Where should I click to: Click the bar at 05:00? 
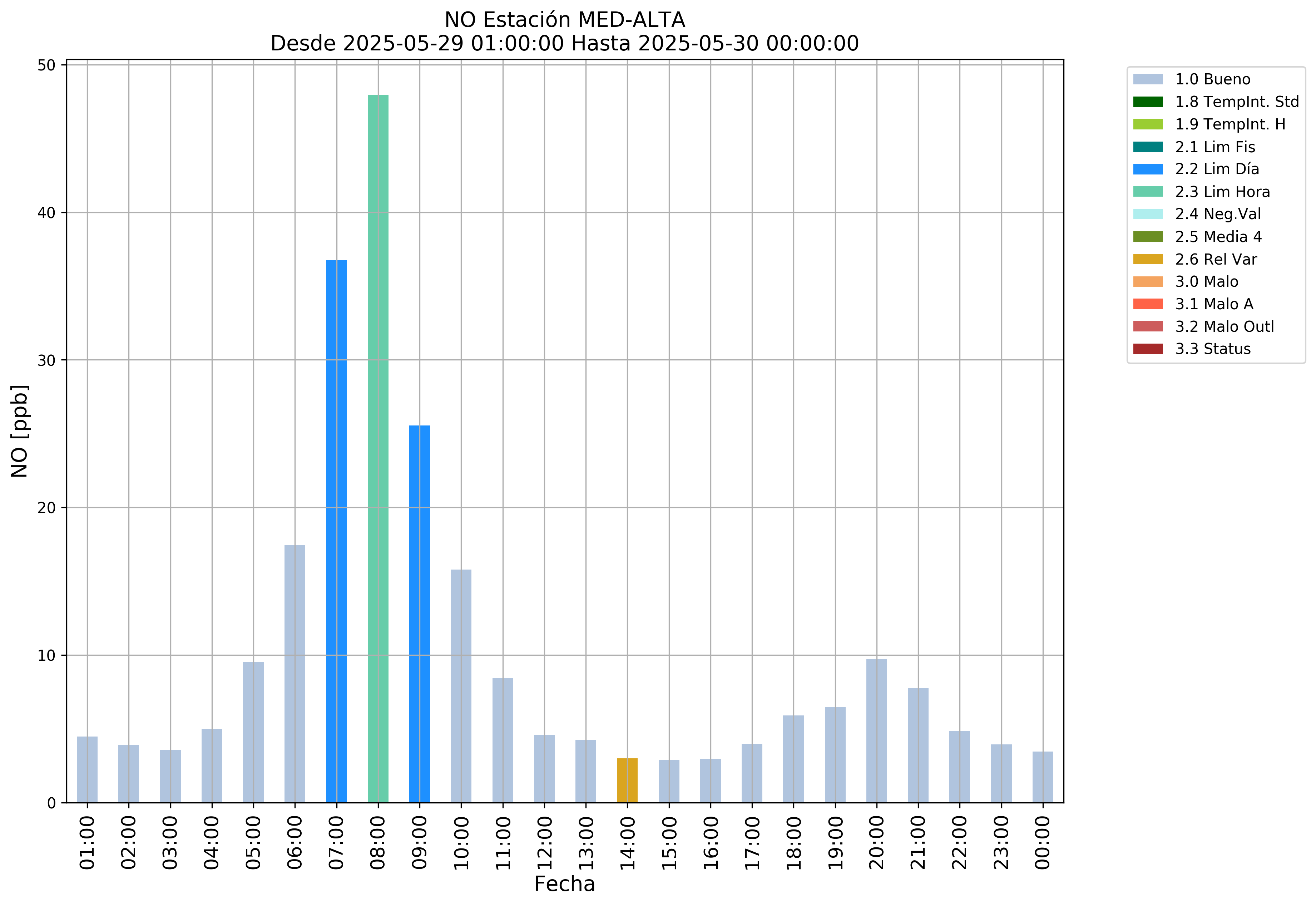pyautogui.click(x=253, y=732)
